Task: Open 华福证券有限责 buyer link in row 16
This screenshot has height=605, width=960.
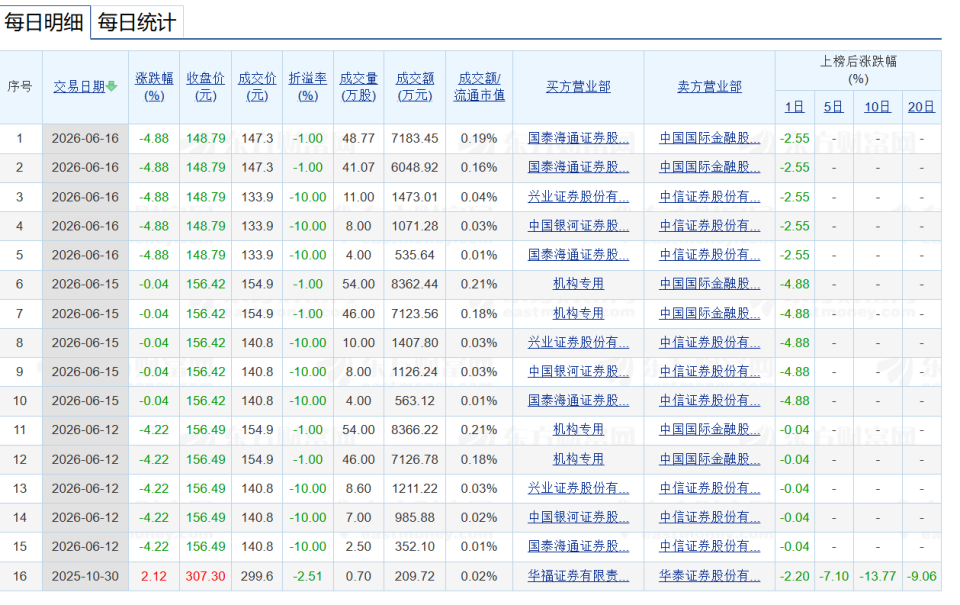Action: (x=579, y=576)
